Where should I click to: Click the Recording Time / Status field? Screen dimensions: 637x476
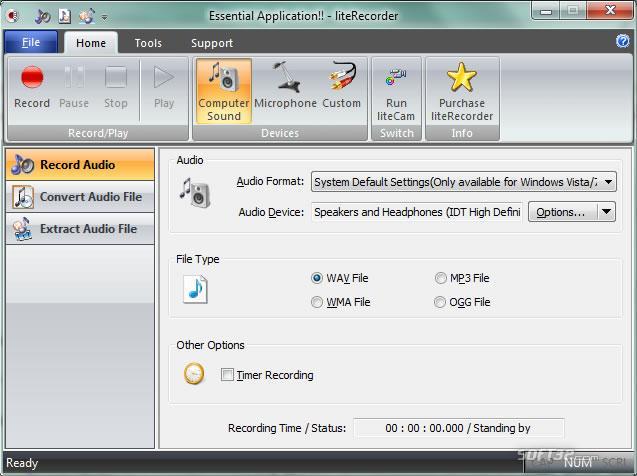(x=458, y=428)
